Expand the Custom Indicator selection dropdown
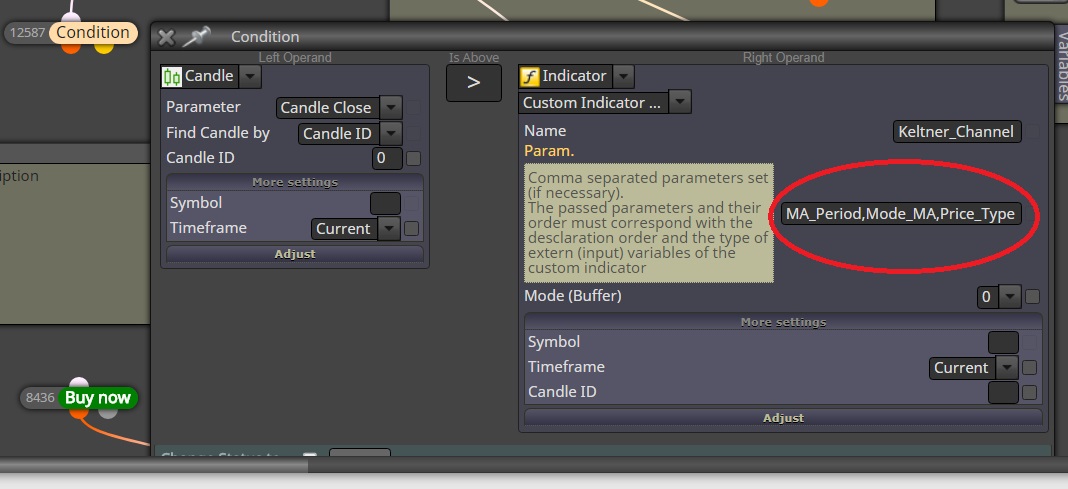The image size is (1068, 489). pyautogui.click(x=680, y=103)
